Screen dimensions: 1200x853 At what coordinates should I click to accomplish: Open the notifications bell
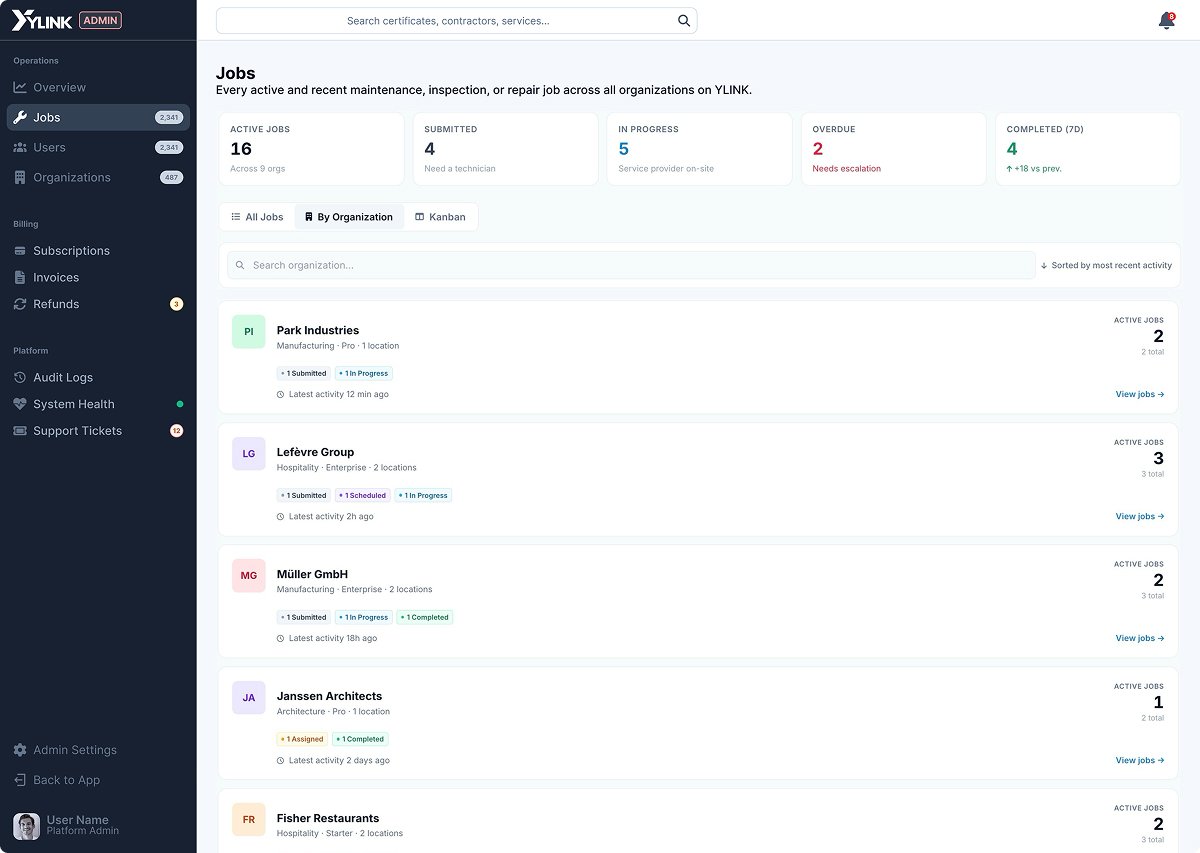(1166, 21)
